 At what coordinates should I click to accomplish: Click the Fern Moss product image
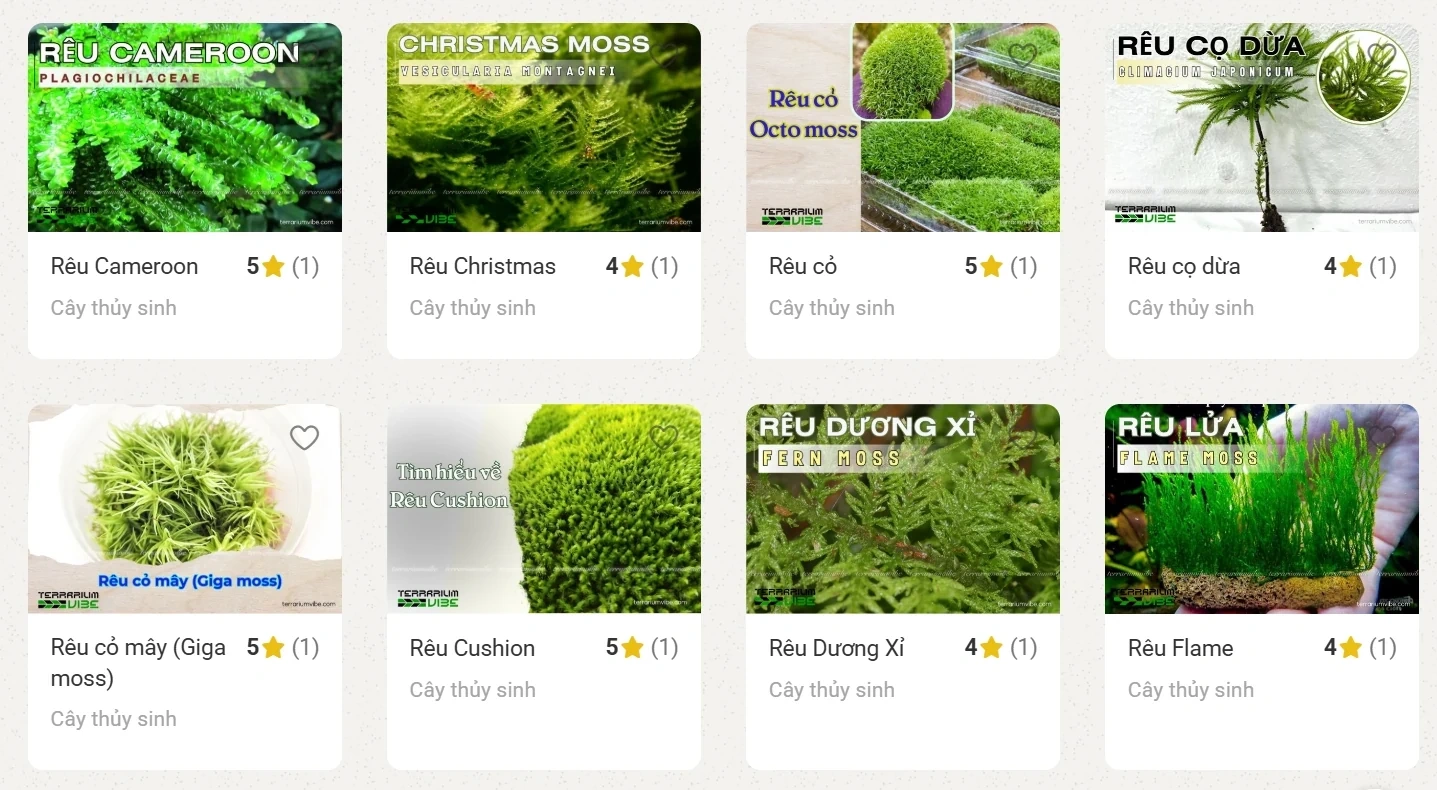point(902,509)
